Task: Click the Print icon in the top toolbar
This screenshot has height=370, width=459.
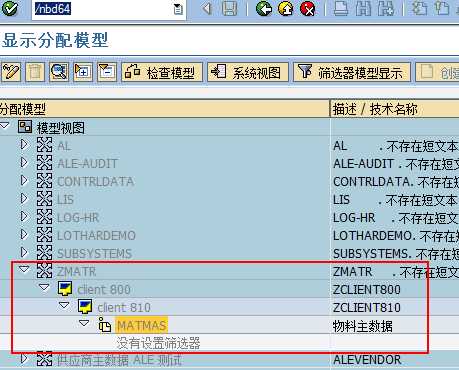Action: tap(341, 9)
